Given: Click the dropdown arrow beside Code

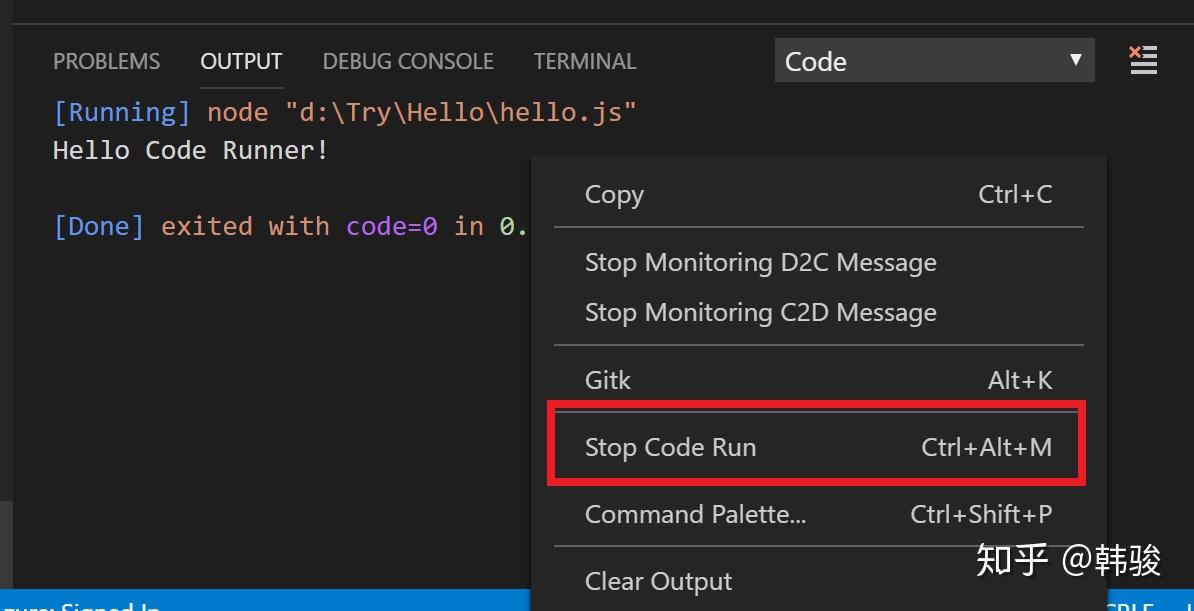Looking at the screenshot, I should click(x=1075, y=61).
